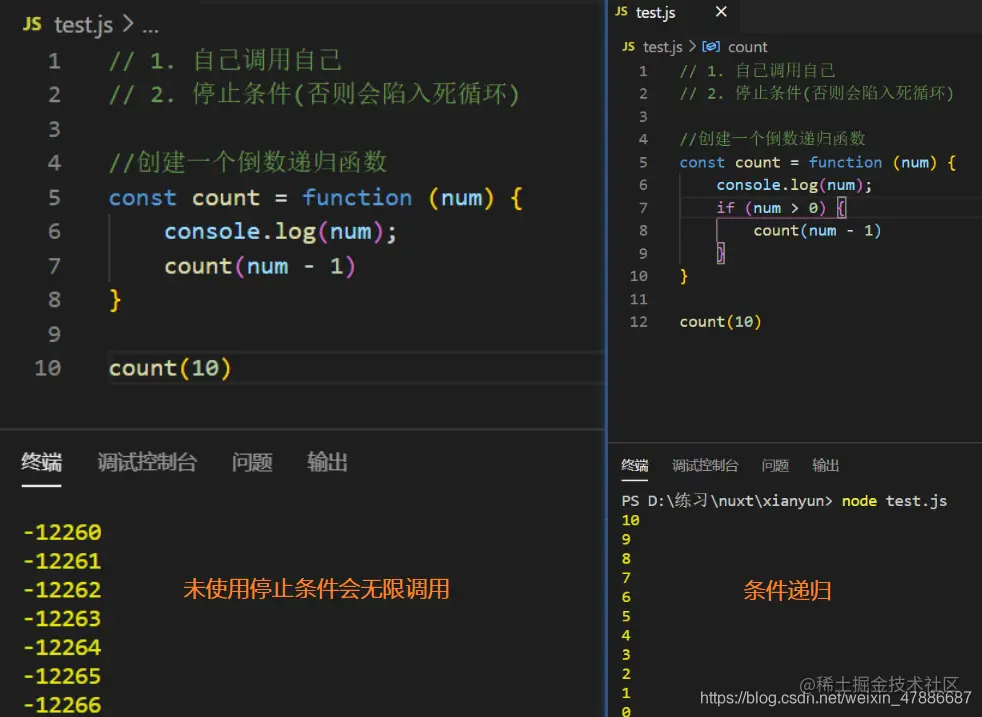Click 'count(num - 1)' in right editor
This screenshot has width=982, height=717.
[817, 230]
